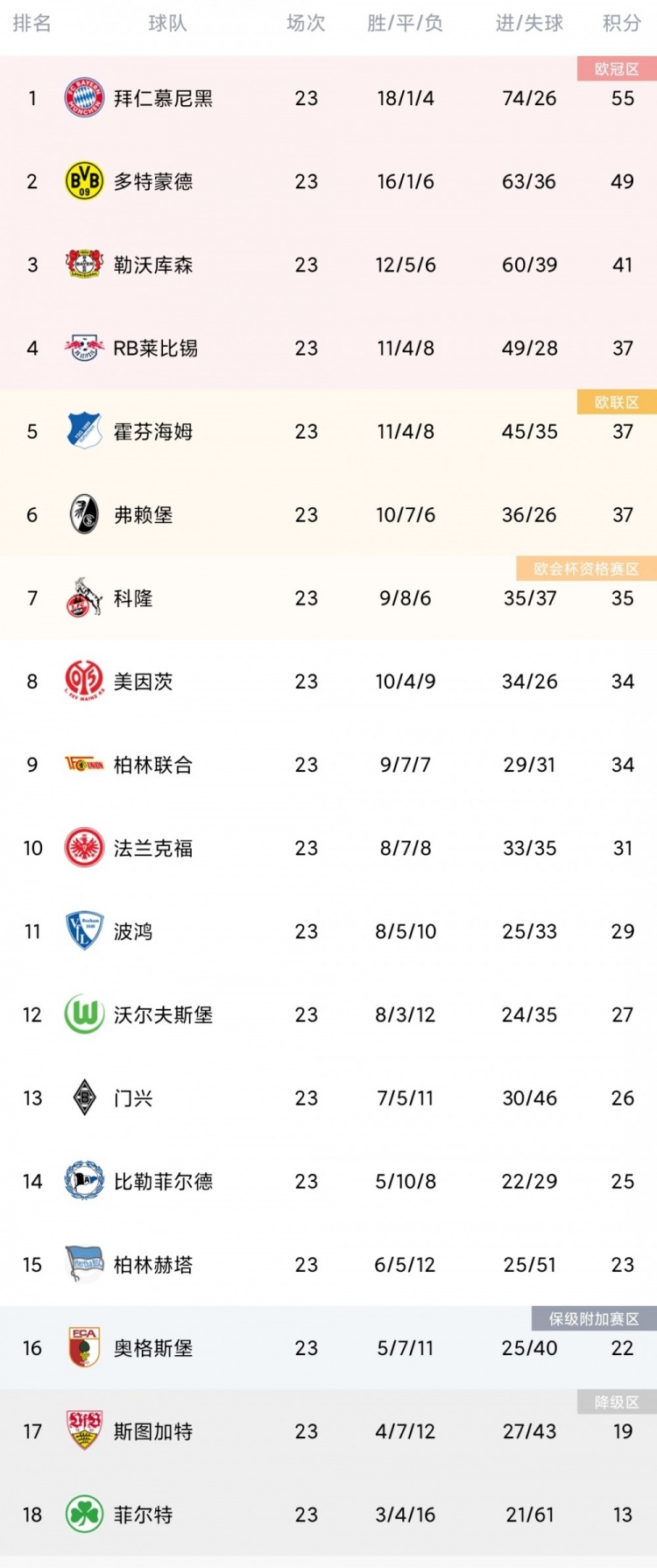Open the 弗赖堡 team name link
Viewport: 657px width, 1568px height.
143,515
